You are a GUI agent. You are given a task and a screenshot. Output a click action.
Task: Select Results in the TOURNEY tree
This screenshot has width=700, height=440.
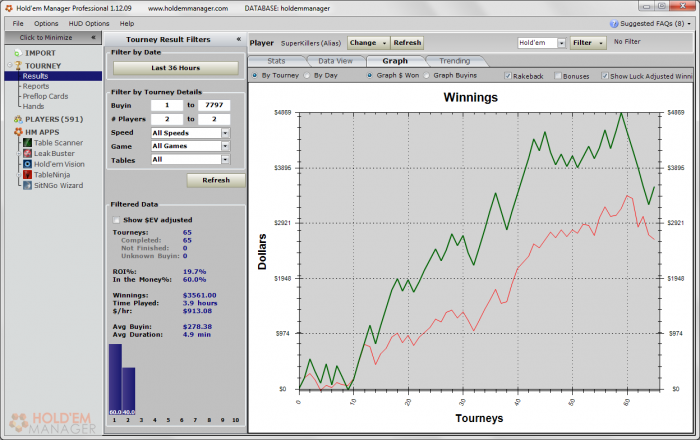[35, 76]
